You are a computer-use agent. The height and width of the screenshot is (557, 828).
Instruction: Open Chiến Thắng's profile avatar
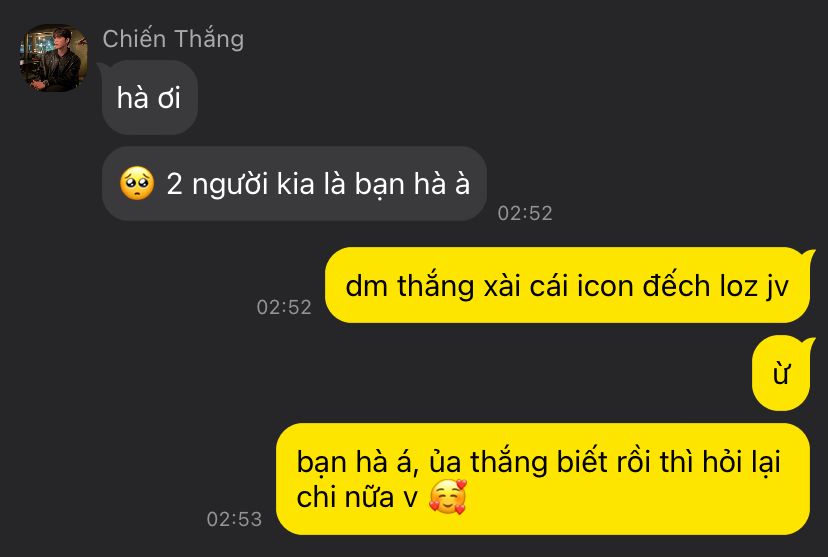(x=53, y=58)
